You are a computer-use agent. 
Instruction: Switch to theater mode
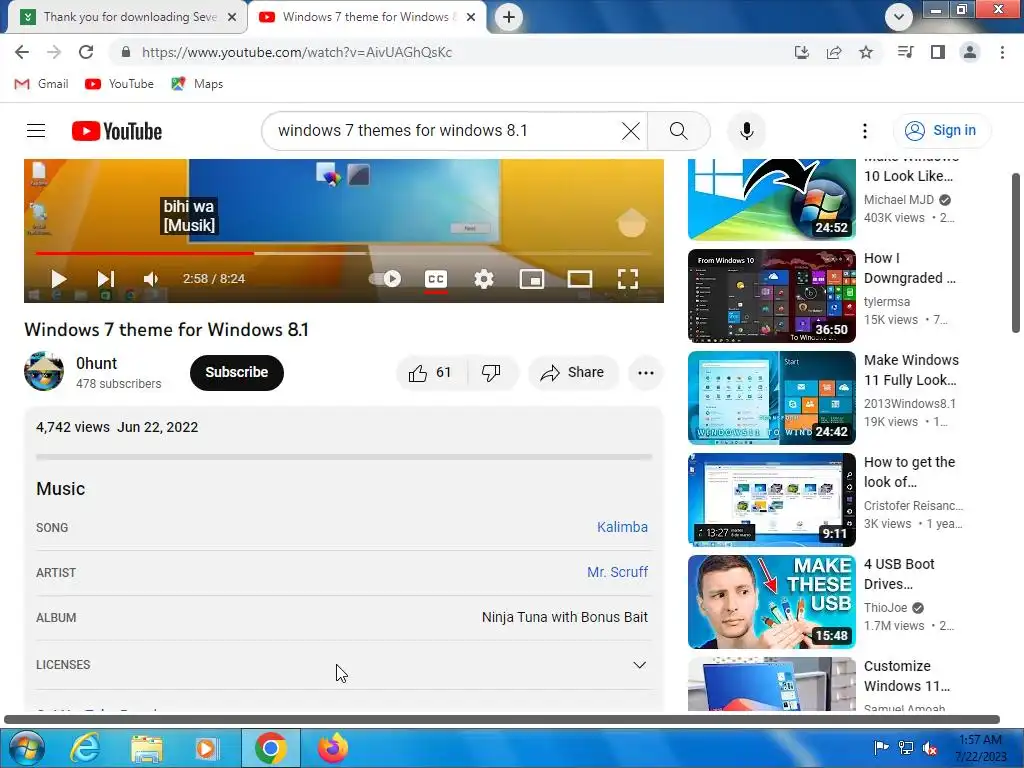pyautogui.click(x=580, y=279)
